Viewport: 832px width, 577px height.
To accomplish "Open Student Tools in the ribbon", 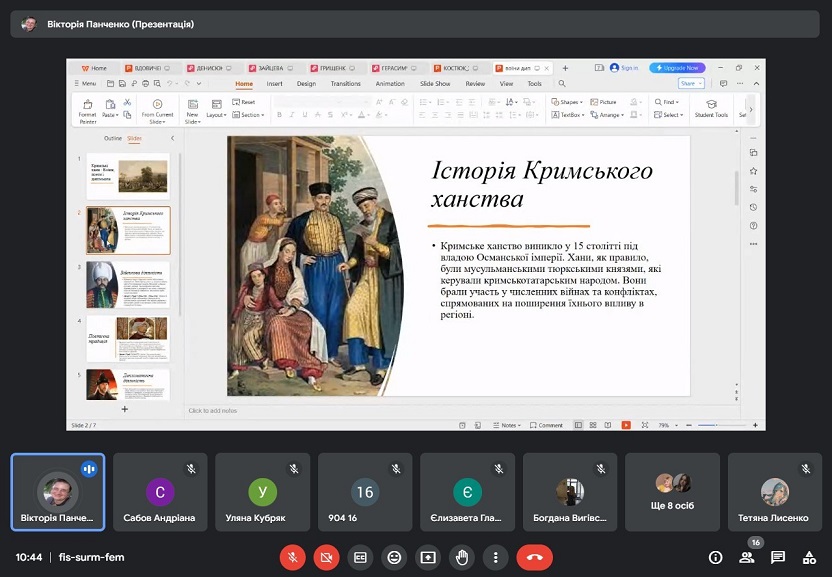I will click(711, 109).
